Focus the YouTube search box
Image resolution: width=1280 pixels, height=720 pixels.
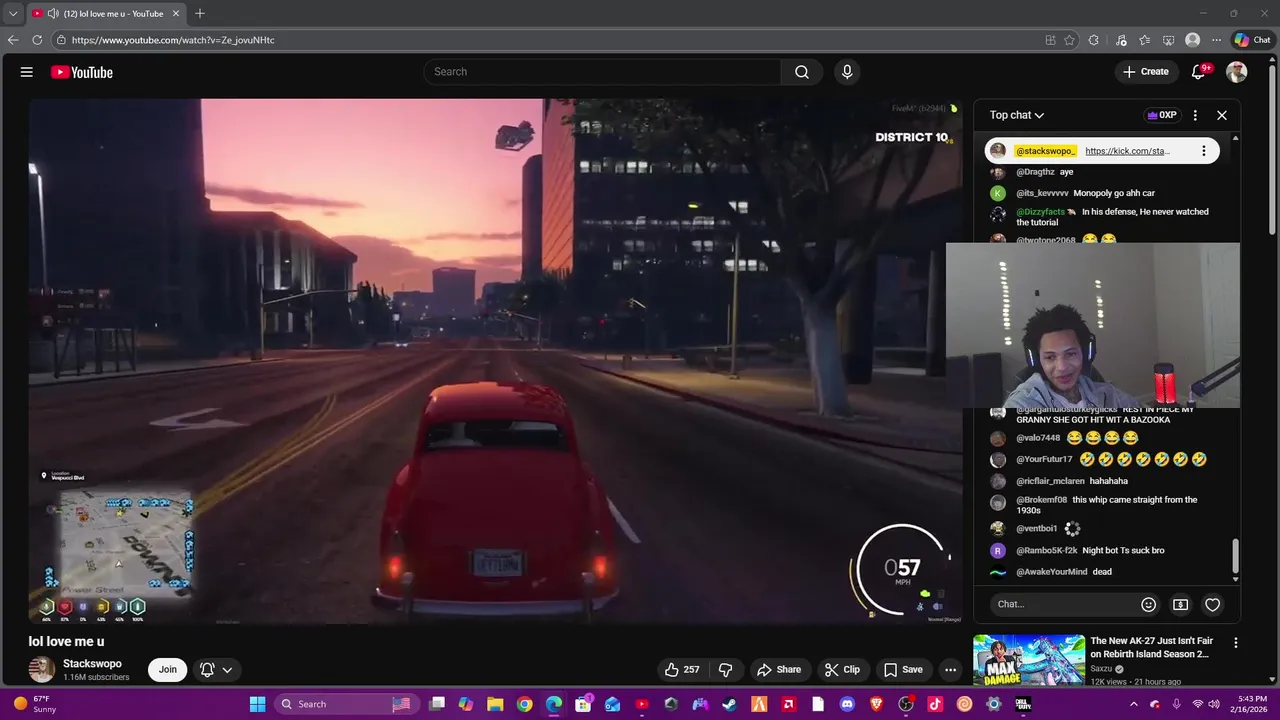(603, 72)
